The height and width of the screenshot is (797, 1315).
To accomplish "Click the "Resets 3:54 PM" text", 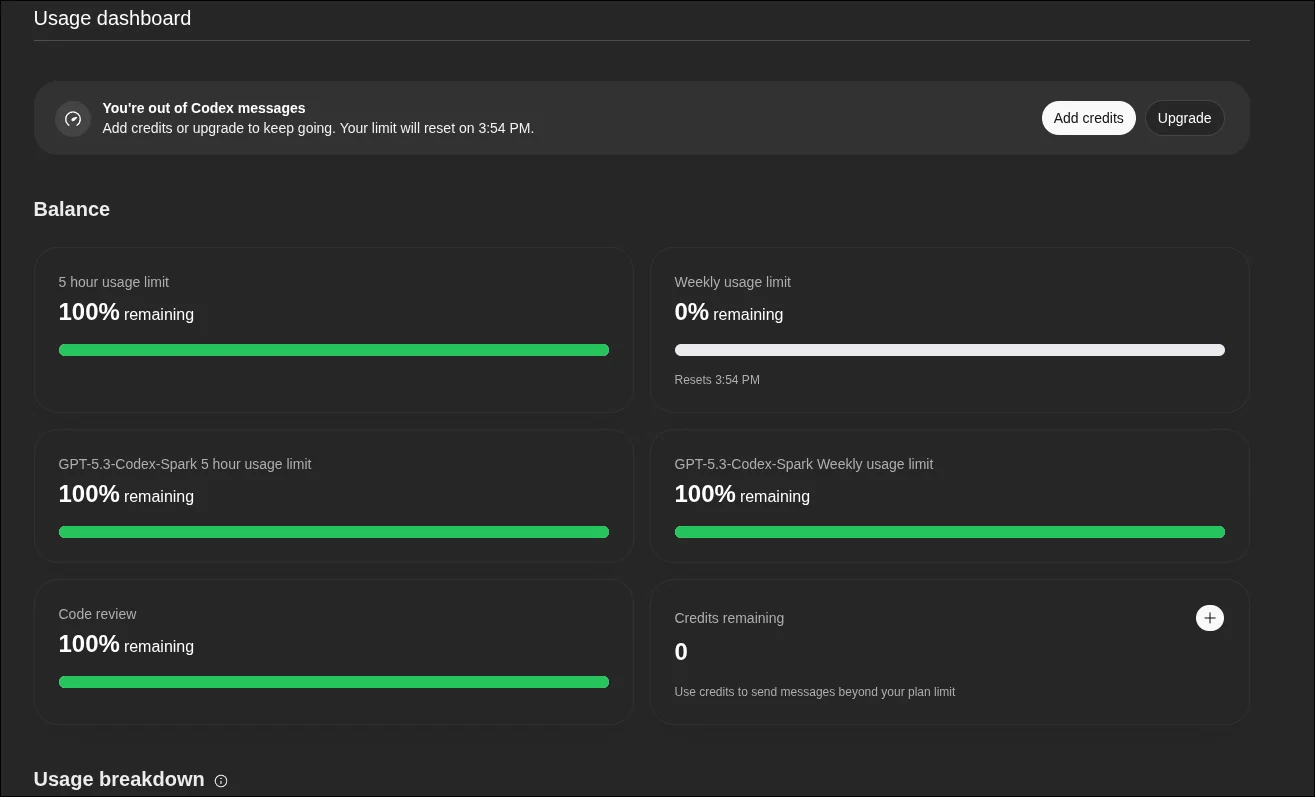I will click(x=716, y=380).
